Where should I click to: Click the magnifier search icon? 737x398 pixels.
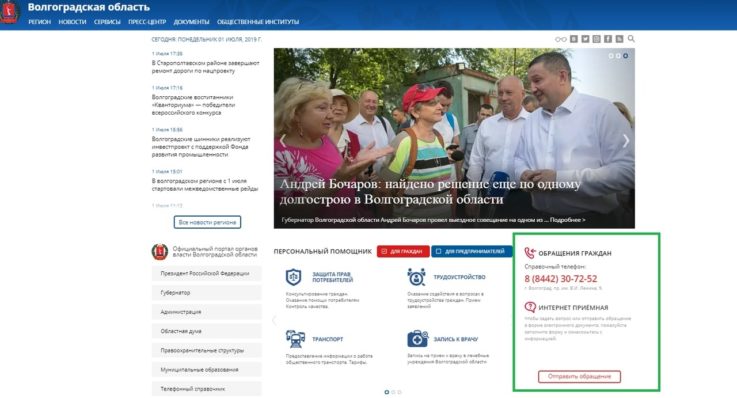tap(631, 39)
